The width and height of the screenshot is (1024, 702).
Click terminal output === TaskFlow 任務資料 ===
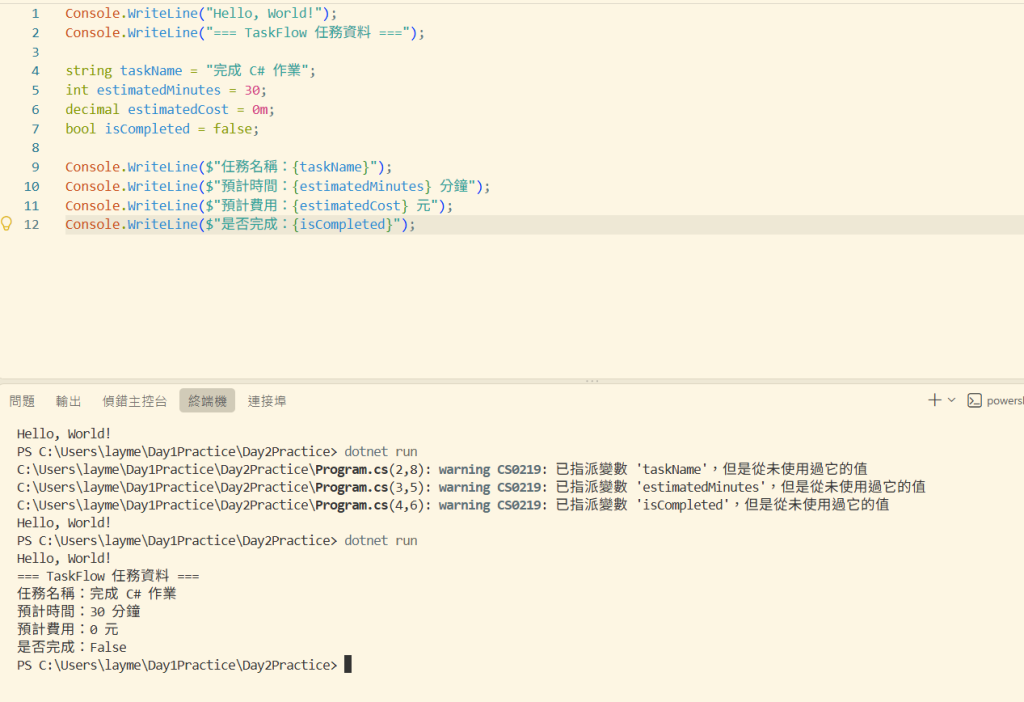tap(108, 576)
